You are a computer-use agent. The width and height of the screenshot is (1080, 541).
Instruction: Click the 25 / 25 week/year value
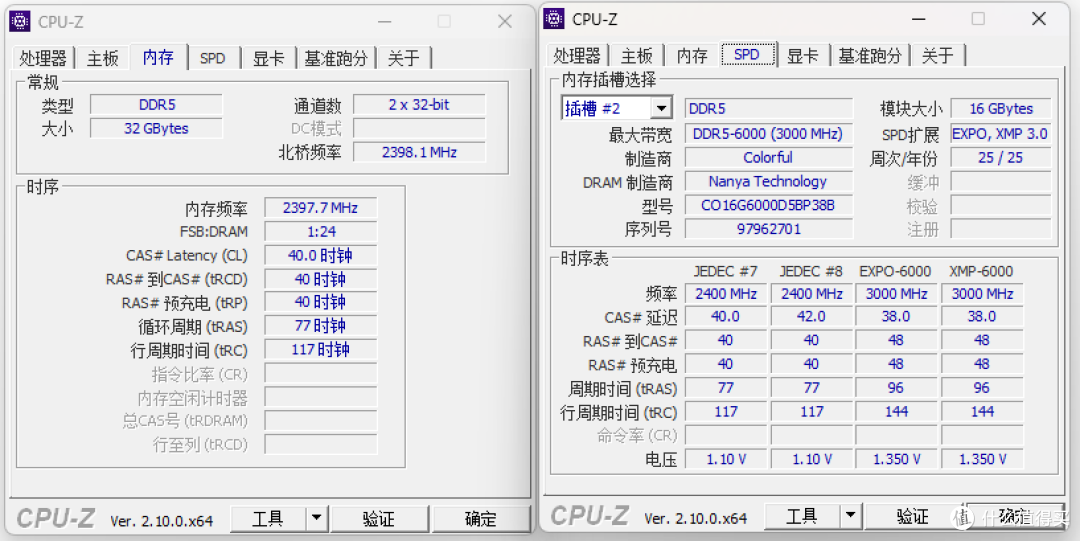click(1001, 157)
